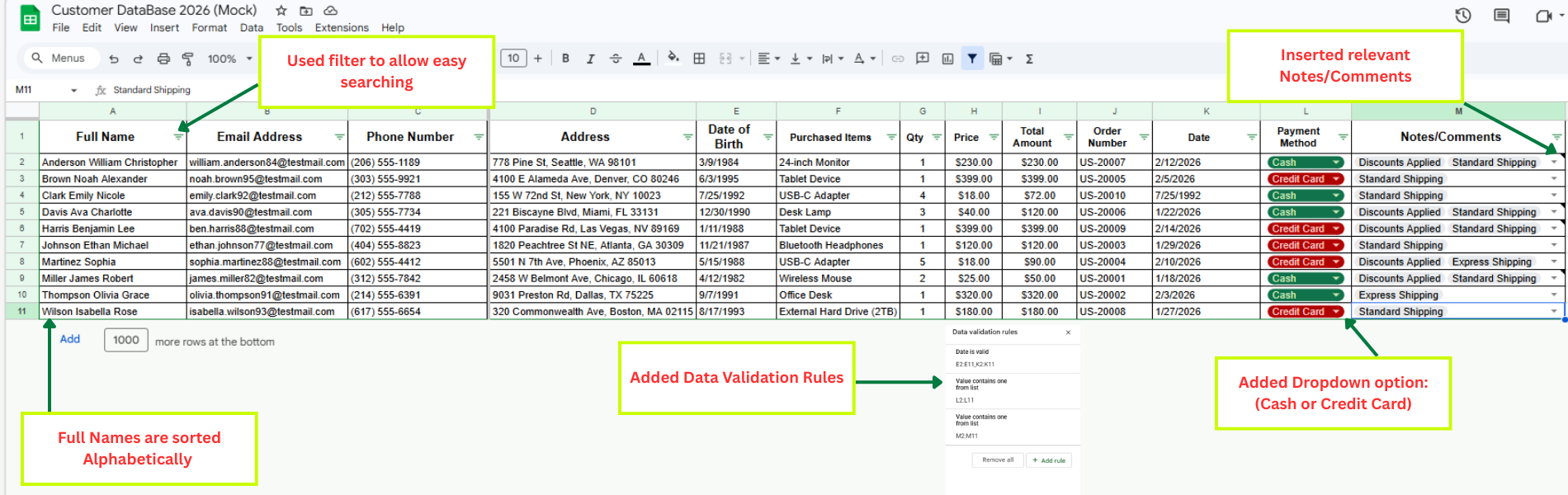
Task: Open version history clock icon
Action: click(x=1463, y=16)
